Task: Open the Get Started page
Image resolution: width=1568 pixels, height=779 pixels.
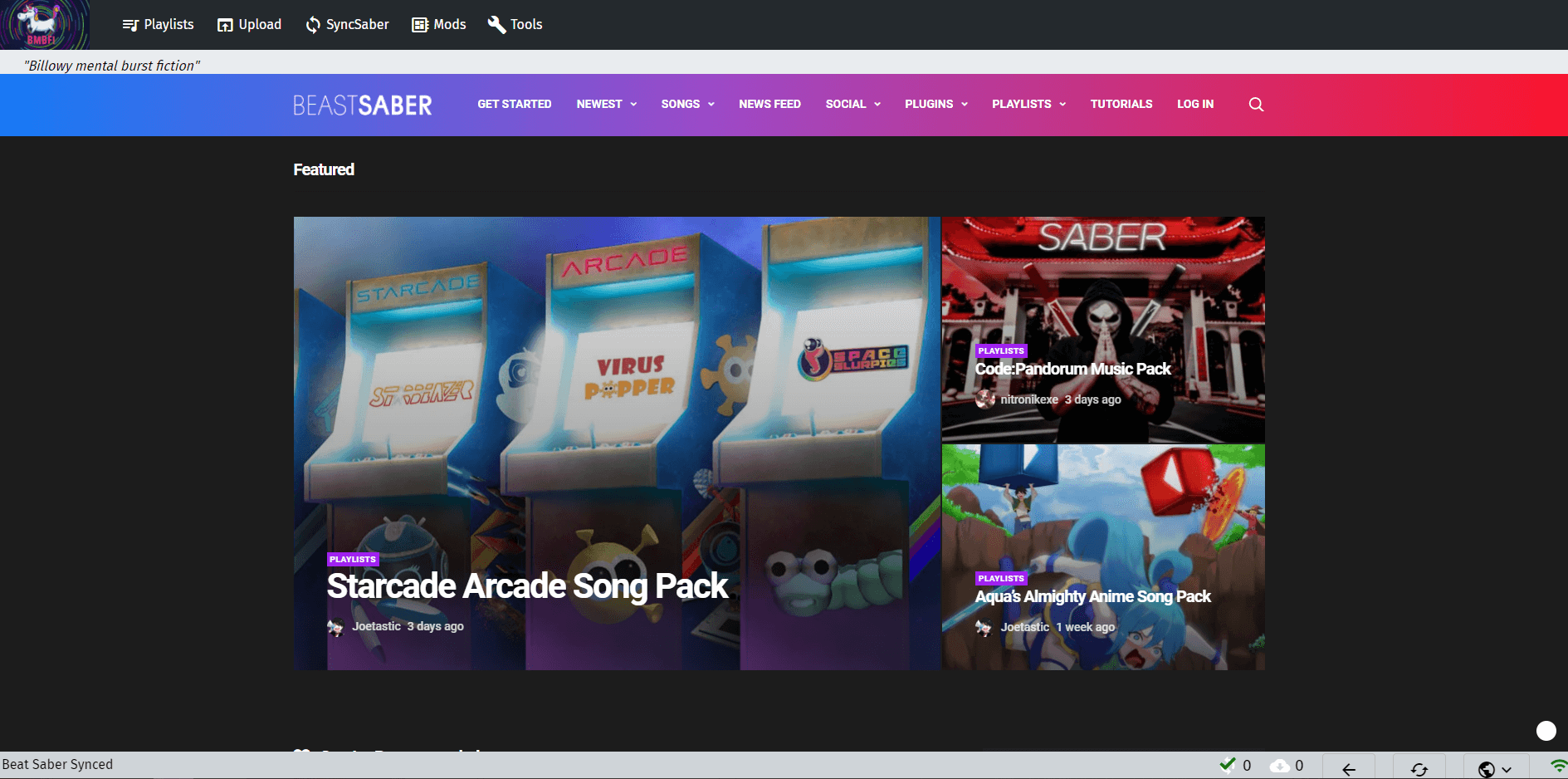Action: coord(515,104)
